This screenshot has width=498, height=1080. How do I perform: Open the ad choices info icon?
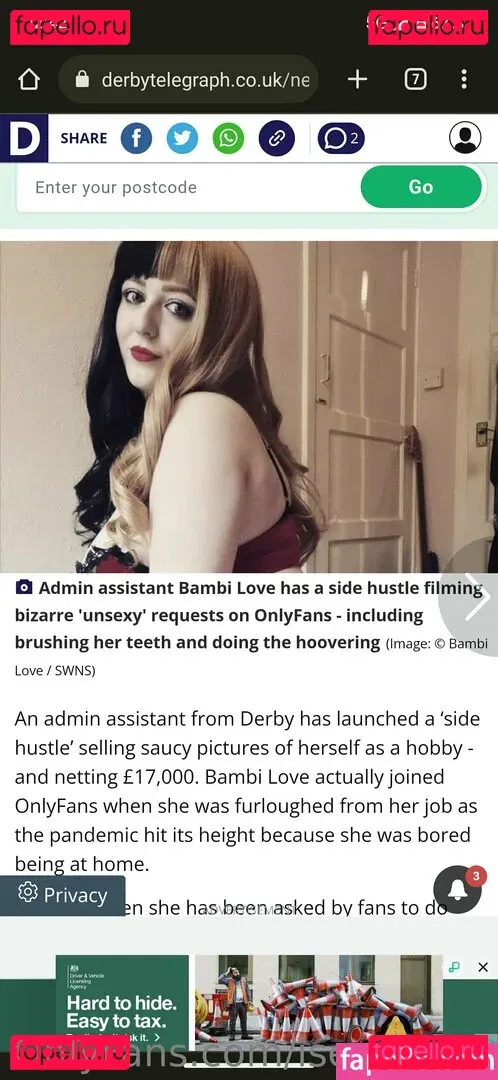click(454, 967)
